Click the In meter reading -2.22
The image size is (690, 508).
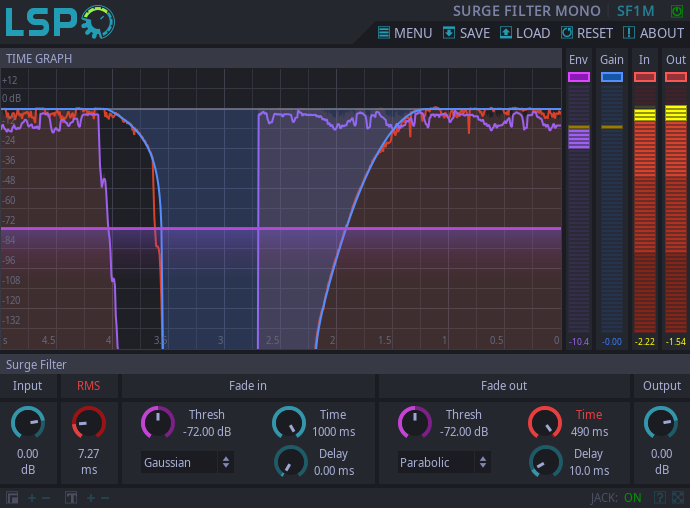[645, 342]
